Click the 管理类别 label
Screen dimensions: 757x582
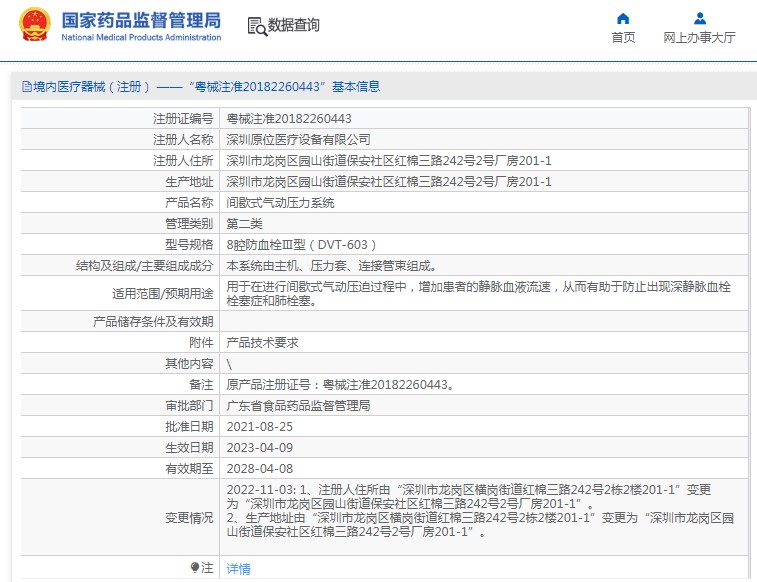tap(189, 224)
